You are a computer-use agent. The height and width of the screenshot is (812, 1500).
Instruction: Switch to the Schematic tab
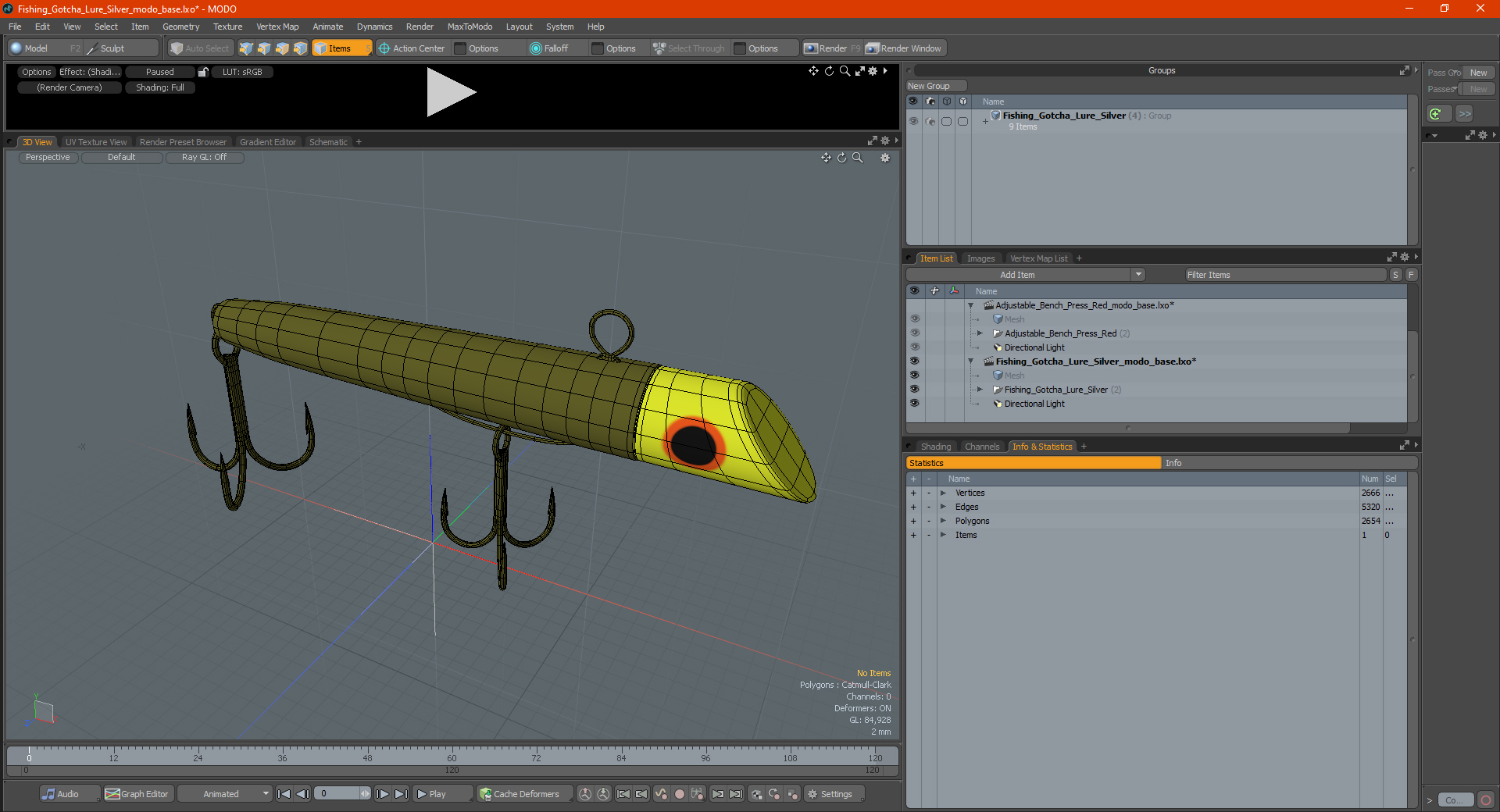(328, 142)
